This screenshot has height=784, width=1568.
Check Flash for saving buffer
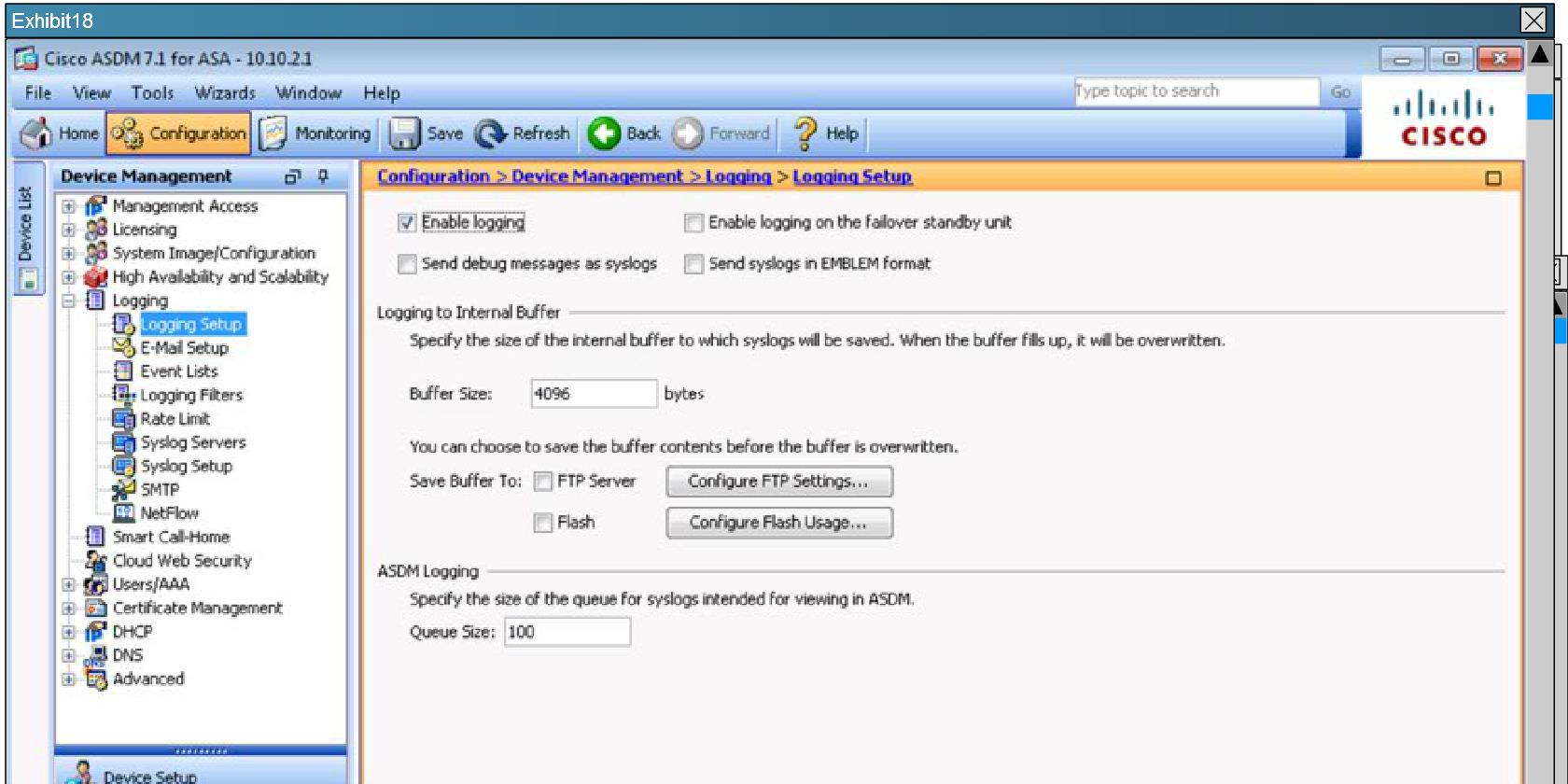pyautogui.click(x=542, y=523)
